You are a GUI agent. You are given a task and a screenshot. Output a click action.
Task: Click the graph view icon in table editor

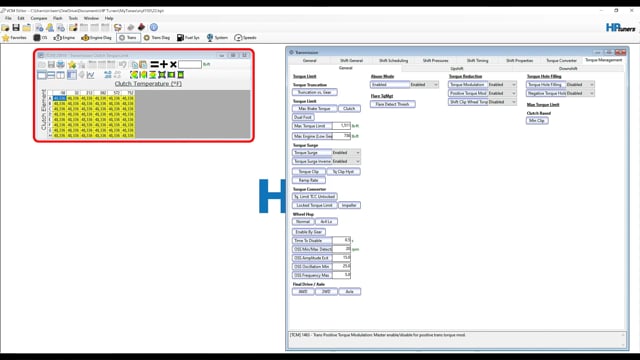[x=90, y=75]
